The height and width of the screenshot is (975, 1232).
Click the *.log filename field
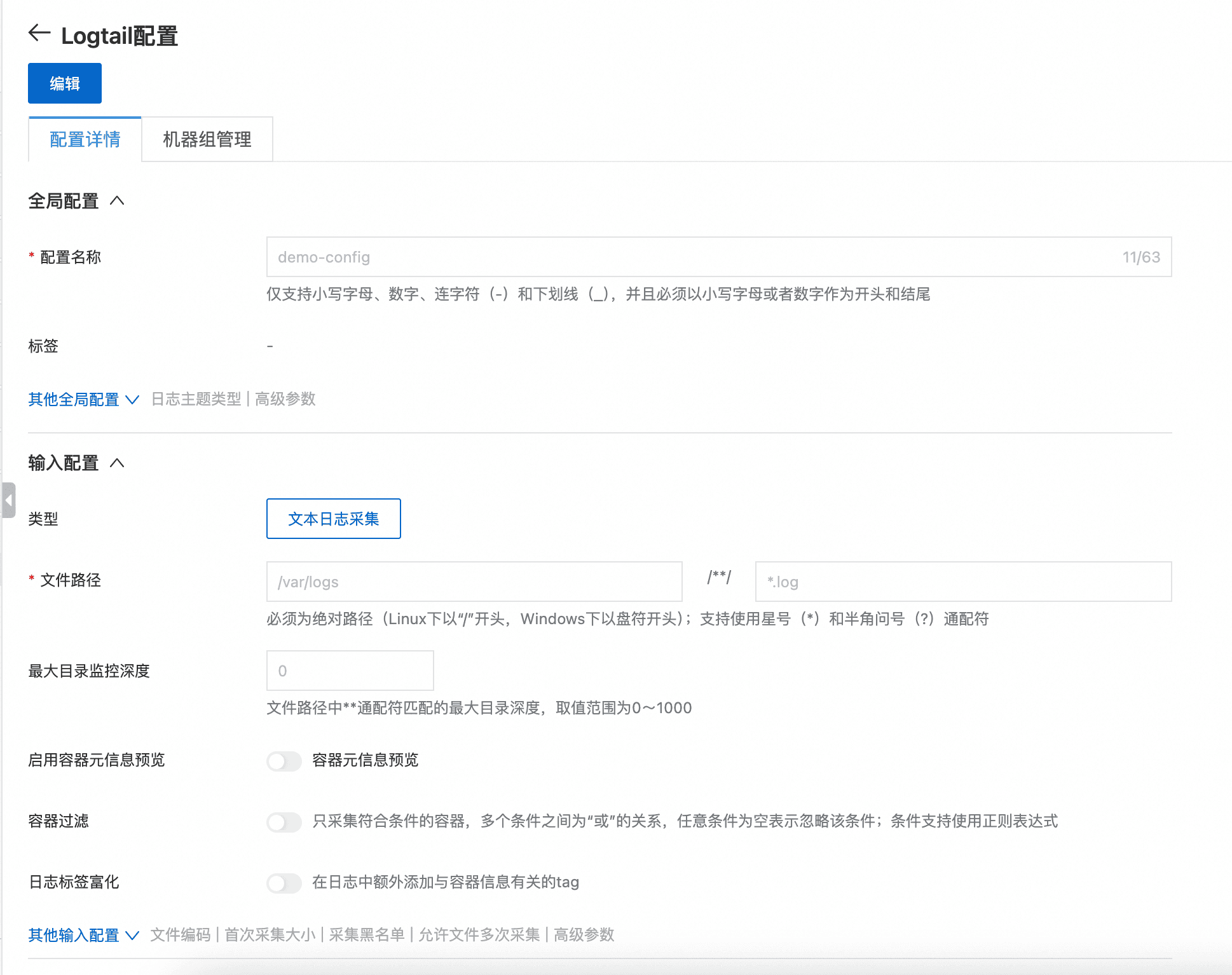962,582
